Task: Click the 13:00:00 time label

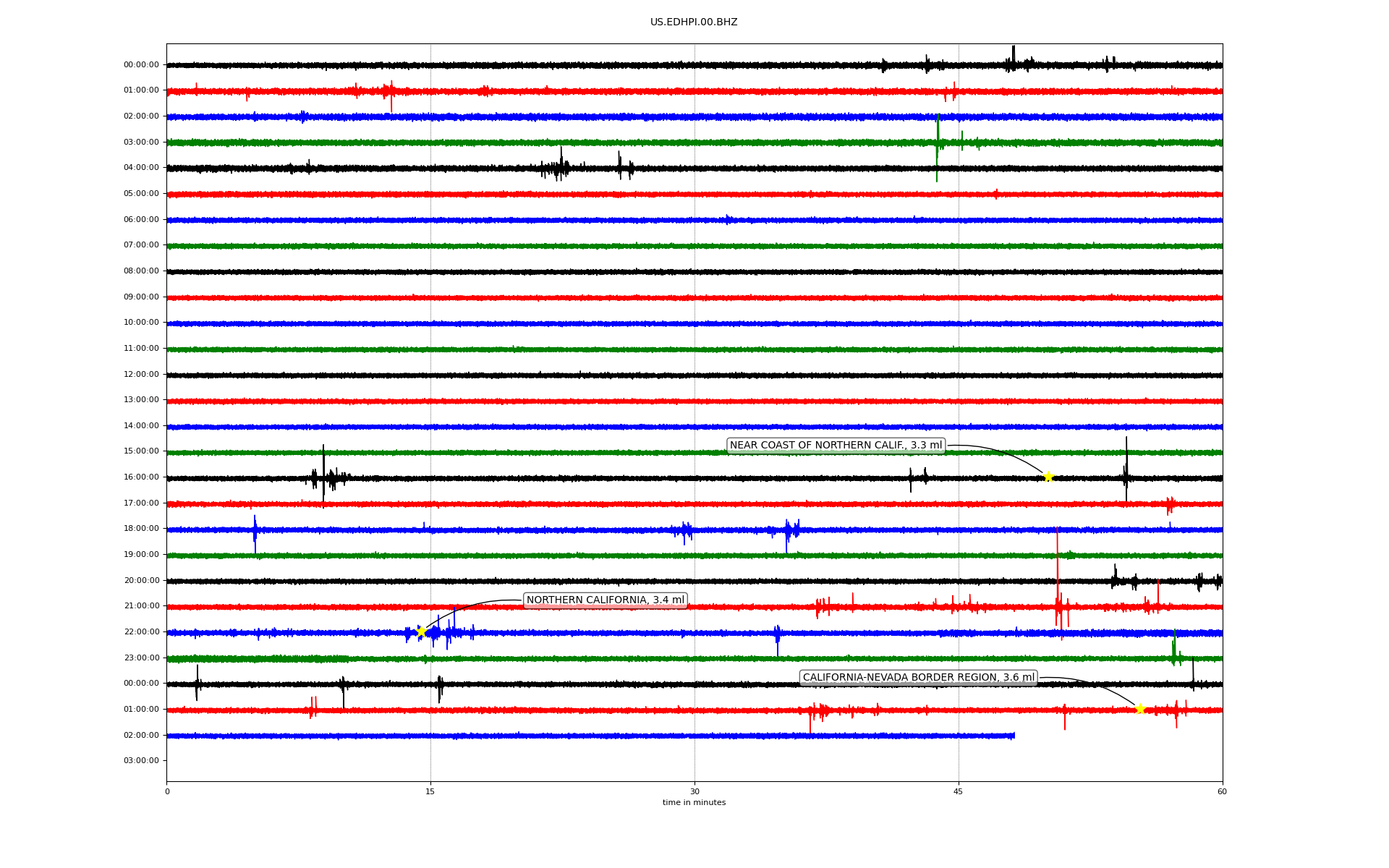Action: (x=141, y=399)
